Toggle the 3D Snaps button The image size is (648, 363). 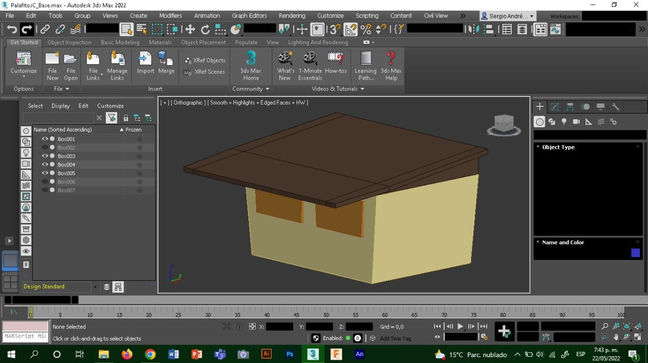pyautogui.click(x=335, y=29)
